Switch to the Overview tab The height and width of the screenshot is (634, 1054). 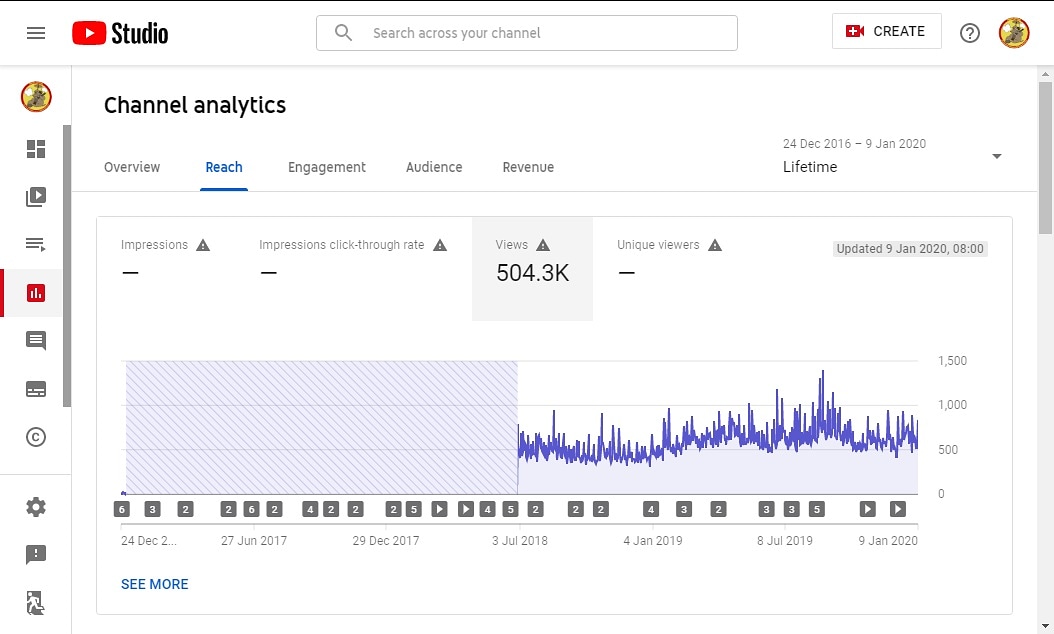pyautogui.click(x=132, y=167)
